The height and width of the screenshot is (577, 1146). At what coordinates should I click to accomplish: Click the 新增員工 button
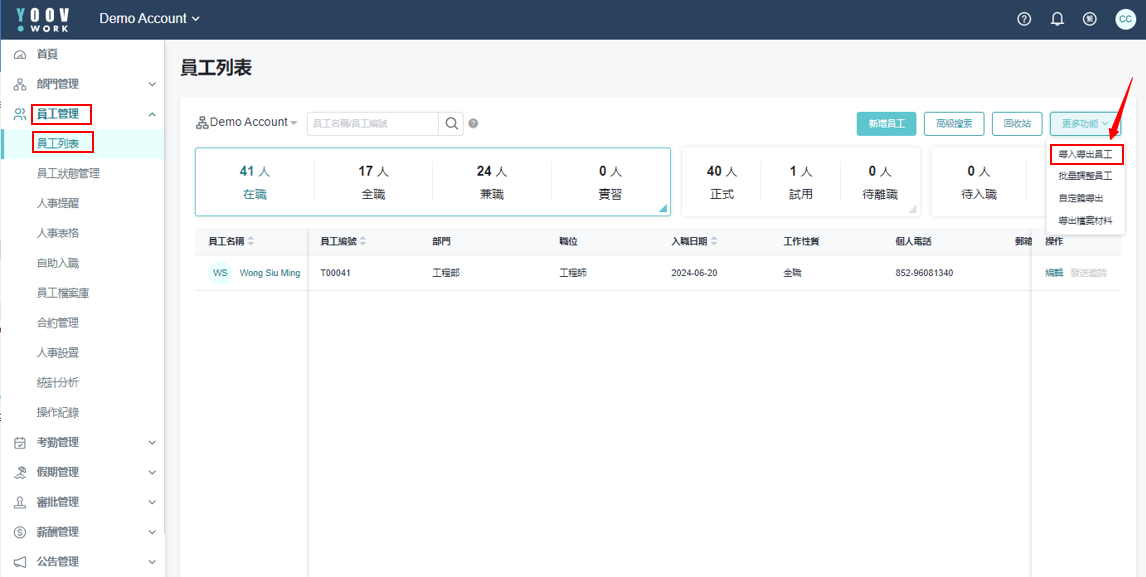(886, 124)
